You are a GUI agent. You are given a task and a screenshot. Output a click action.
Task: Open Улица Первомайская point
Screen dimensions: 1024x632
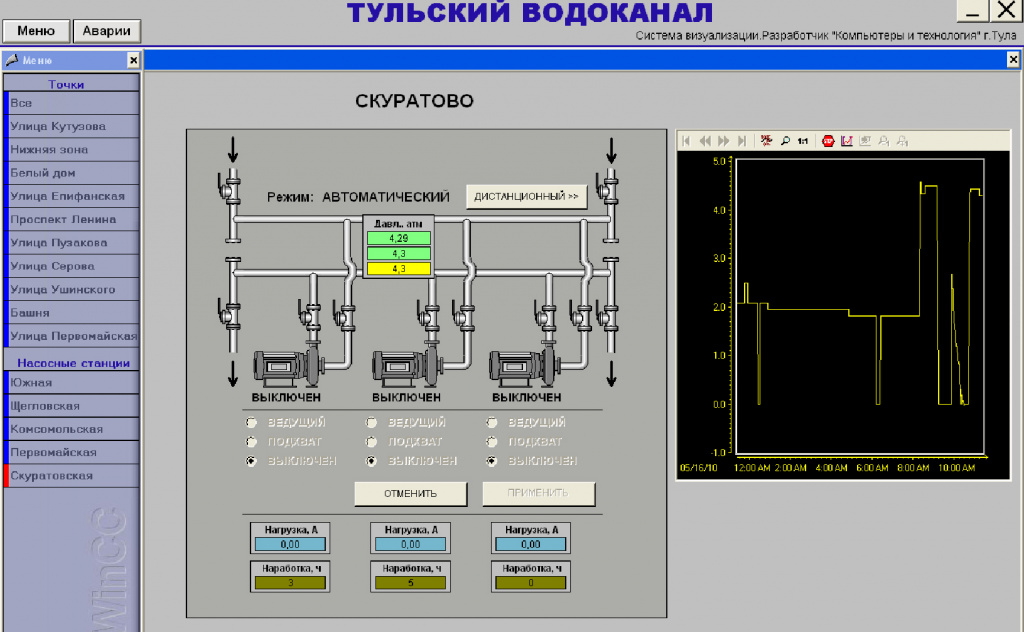tap(72, 336)
